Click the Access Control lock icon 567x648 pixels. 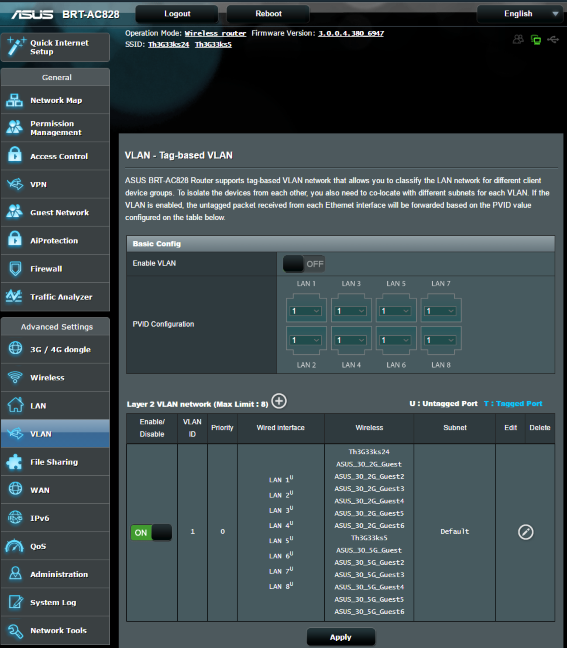click(x=15, y=156)
